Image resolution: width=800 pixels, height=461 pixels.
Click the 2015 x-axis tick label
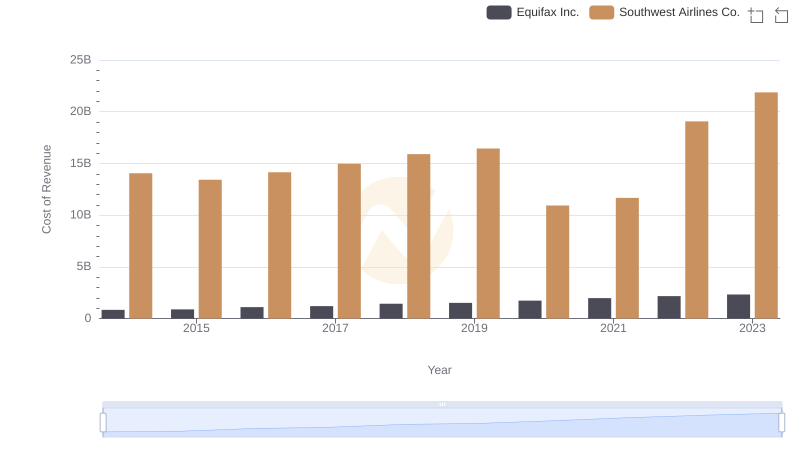(196, 328)
